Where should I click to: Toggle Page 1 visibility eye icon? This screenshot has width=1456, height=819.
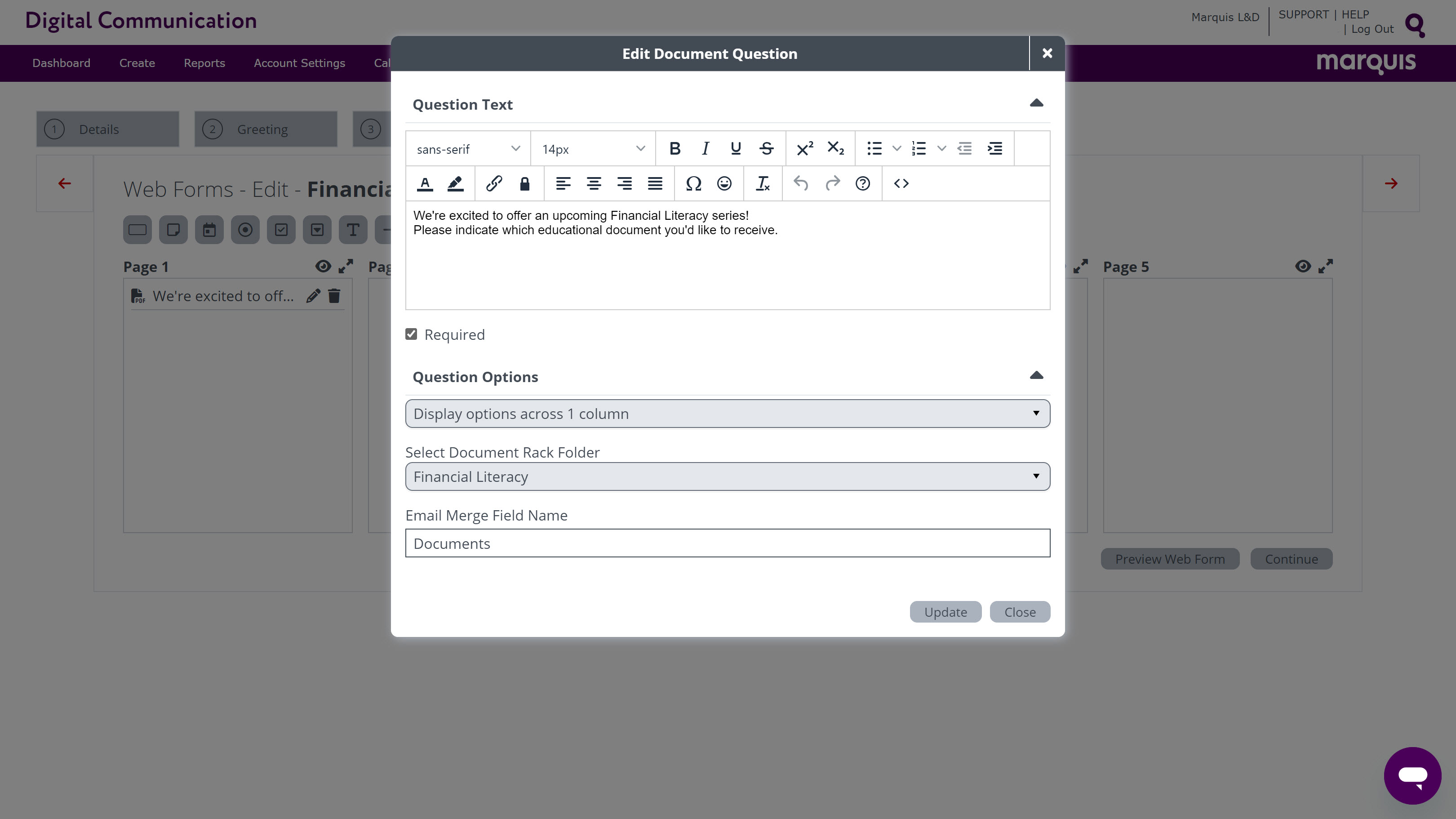click(x=323, y=266)
